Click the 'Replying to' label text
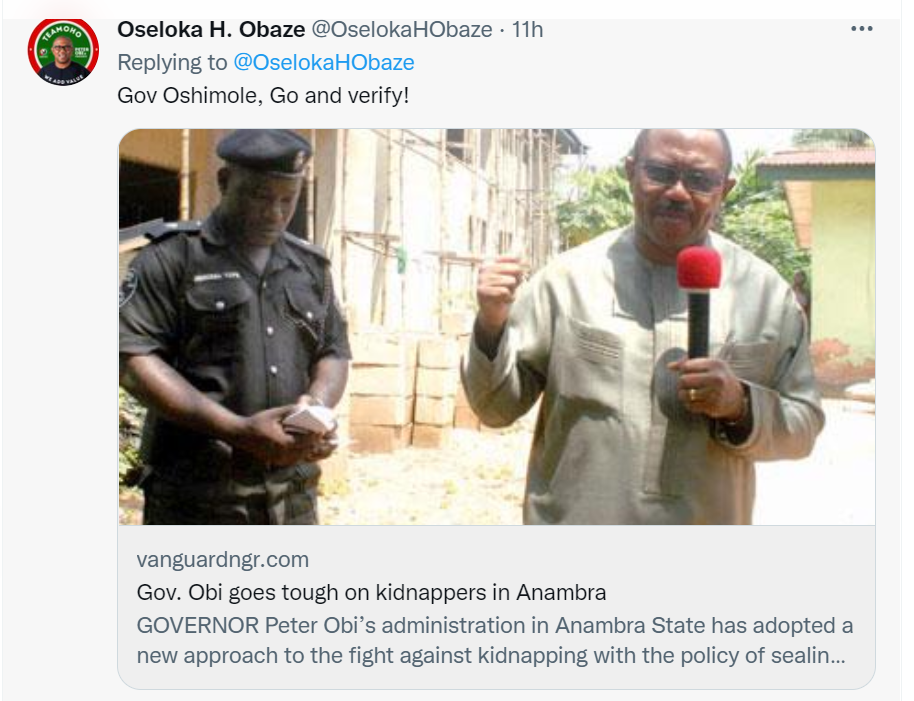 (x=172, y=62)
